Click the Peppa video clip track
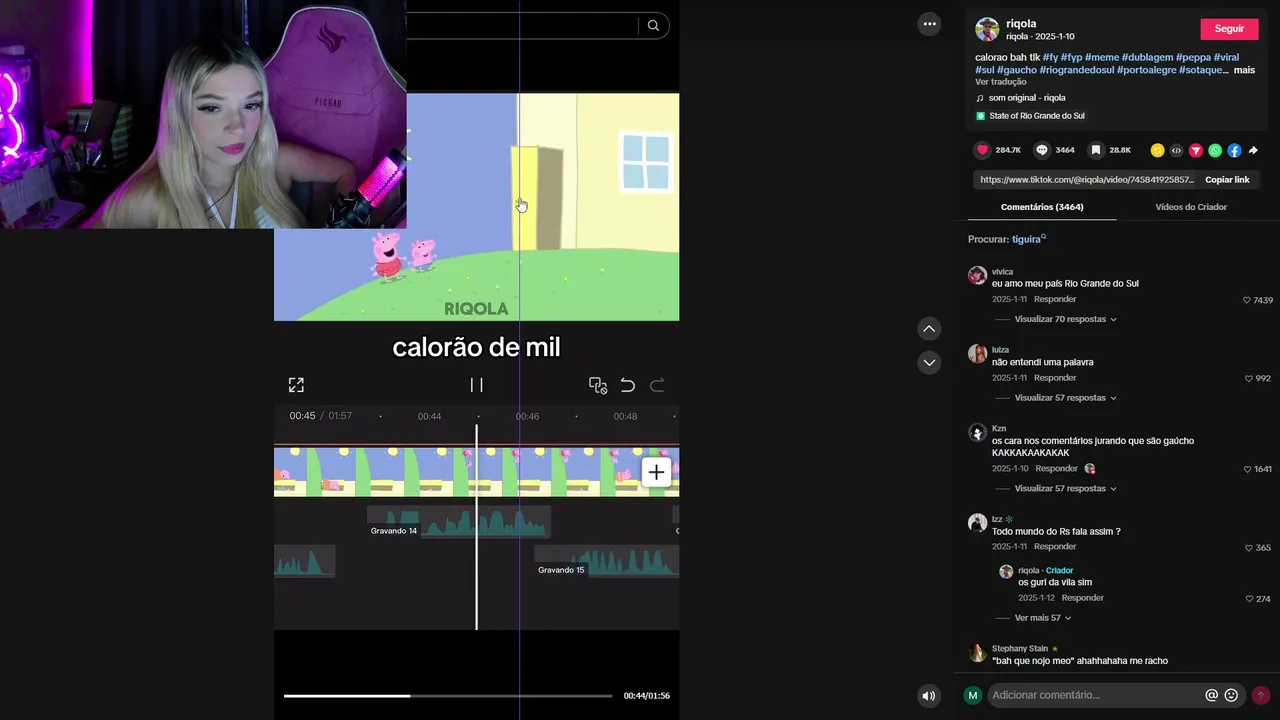 pos(476,472)
